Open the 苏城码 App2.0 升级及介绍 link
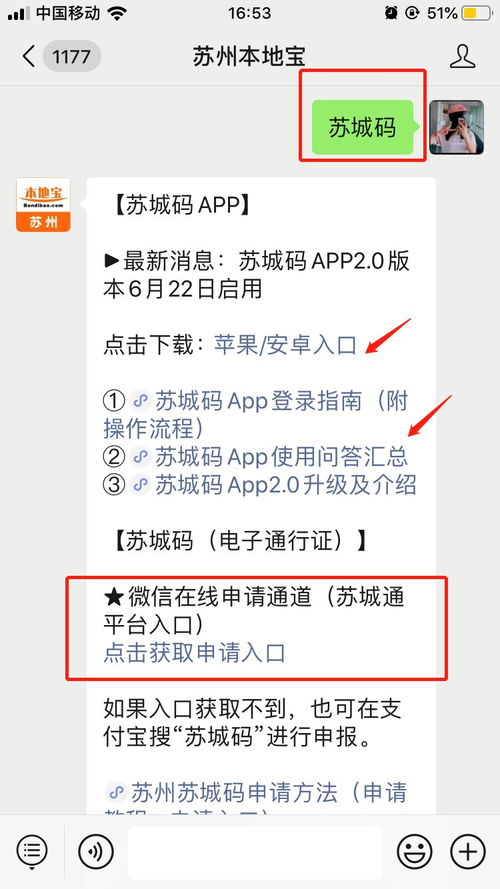Screen dimensions: 500x889 click(x=286, y=485)
